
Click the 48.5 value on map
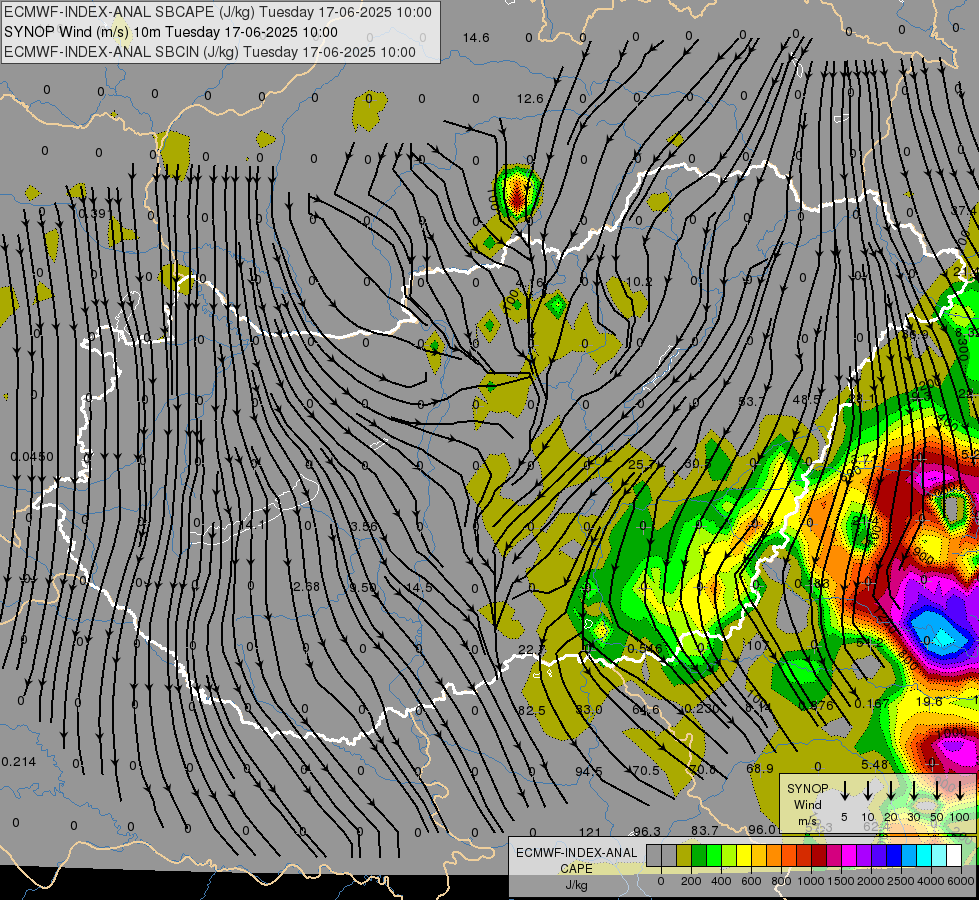coord(805,400)
